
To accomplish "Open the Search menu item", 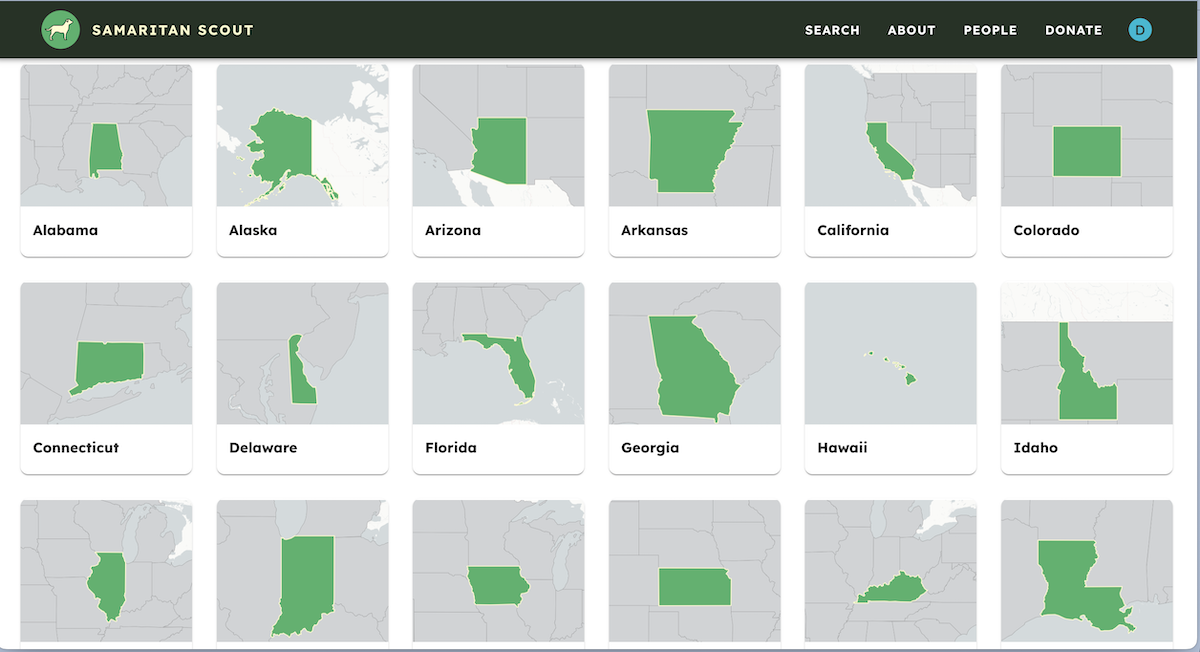I will [832, 30].
